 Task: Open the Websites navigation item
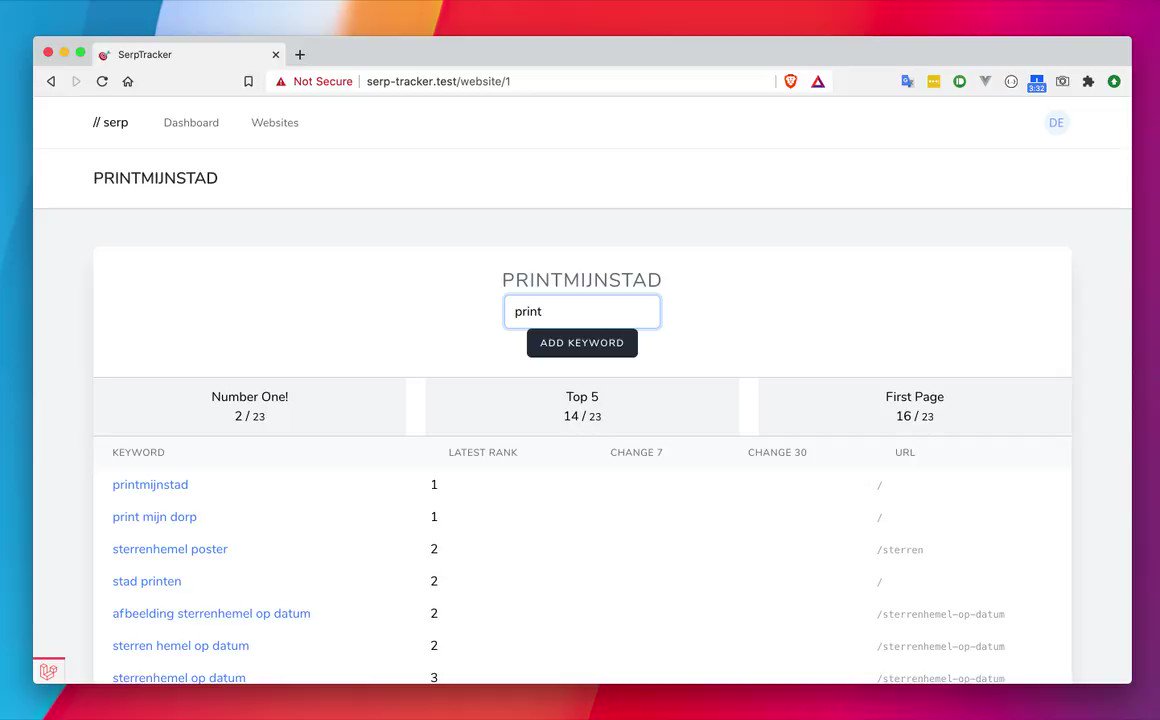[274, 123]
